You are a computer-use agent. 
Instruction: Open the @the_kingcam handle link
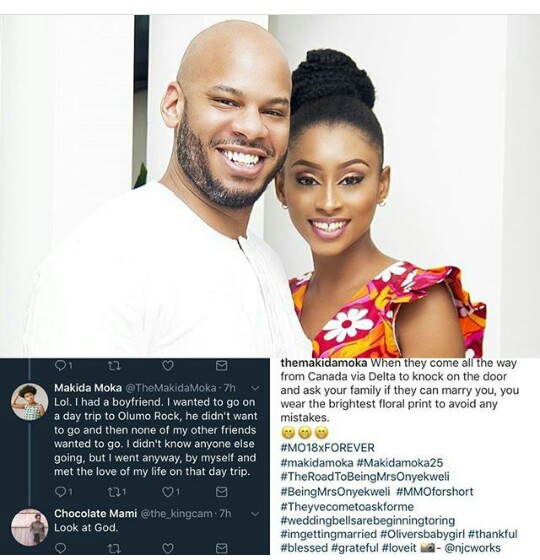(x=176, y=514)
